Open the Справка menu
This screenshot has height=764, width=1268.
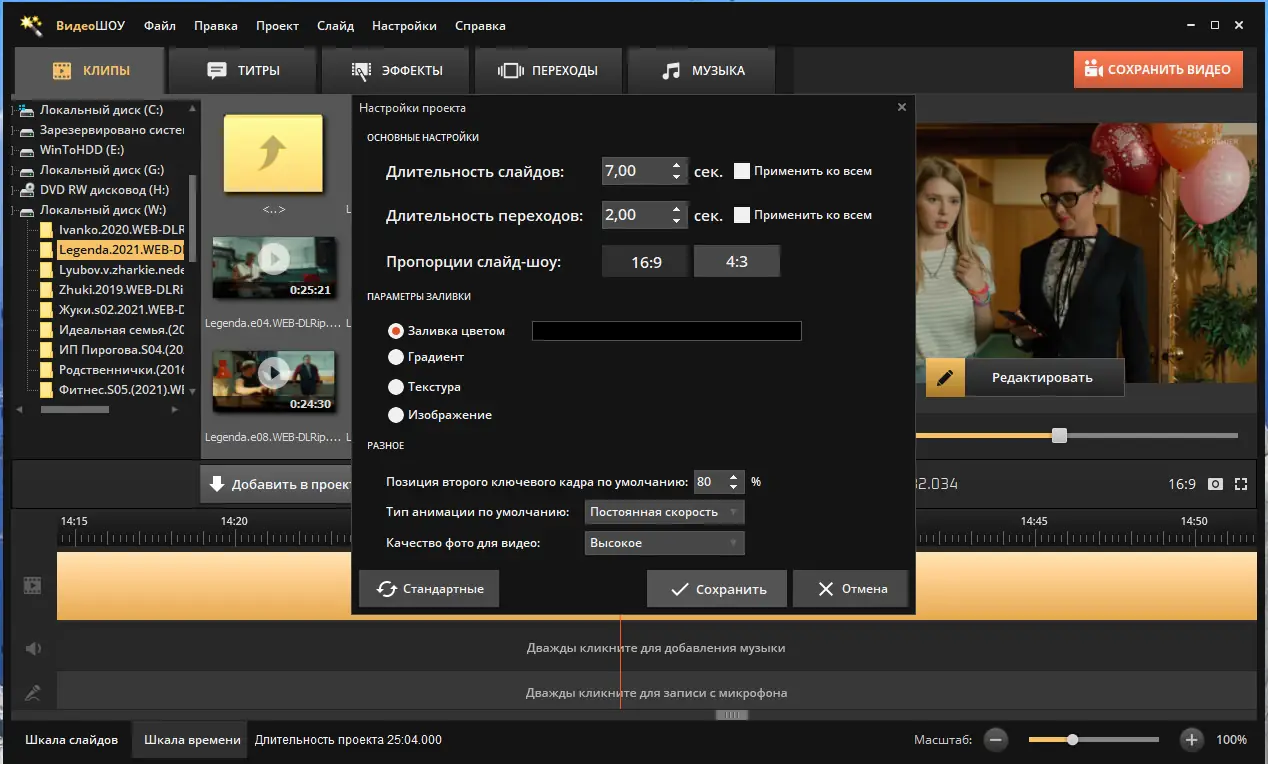(x=480, y=26)
